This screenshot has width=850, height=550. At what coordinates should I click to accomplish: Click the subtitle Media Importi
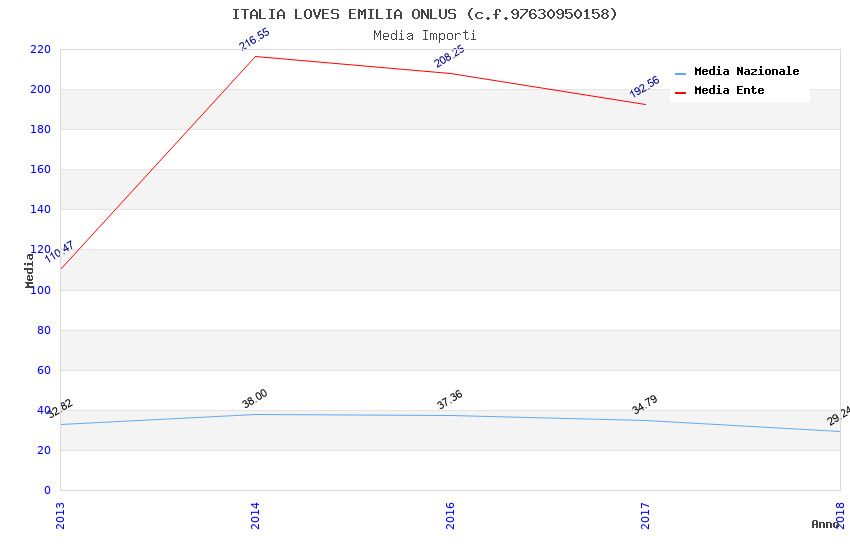[x=424, y=36]
